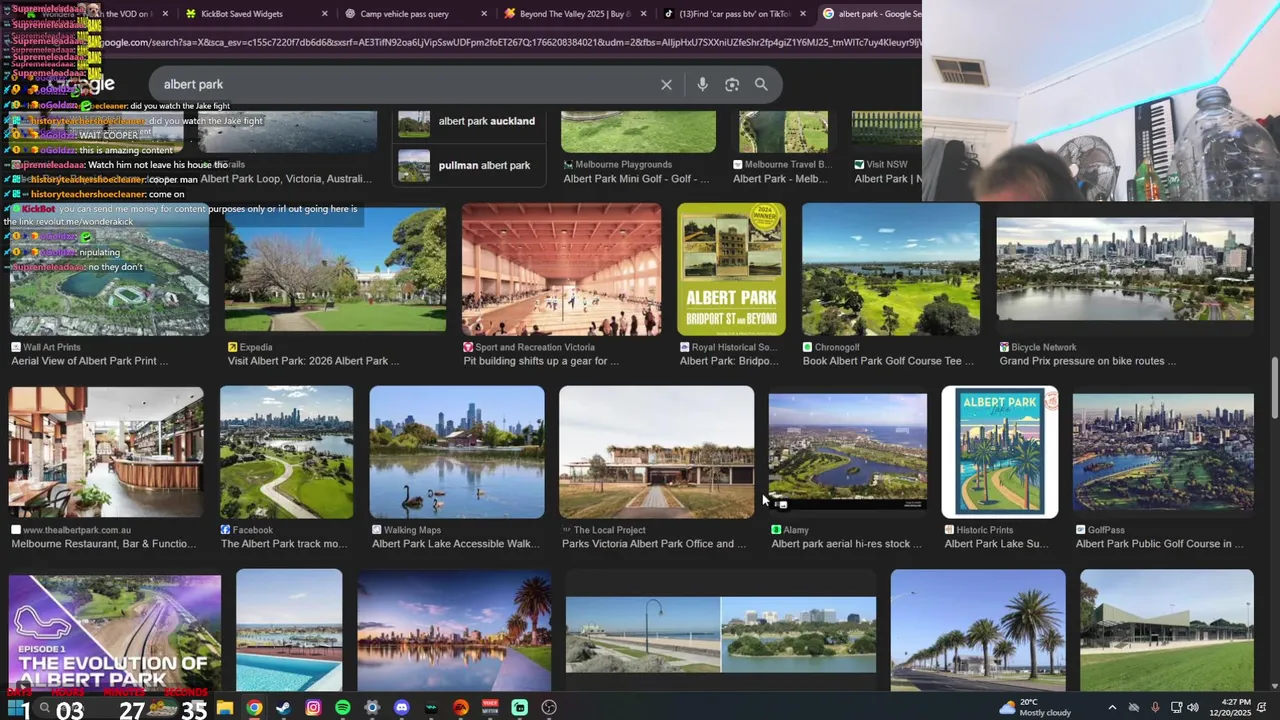Open Discord from the taskbar
This screenshot has height=720, width=1280.
point(402,708)
